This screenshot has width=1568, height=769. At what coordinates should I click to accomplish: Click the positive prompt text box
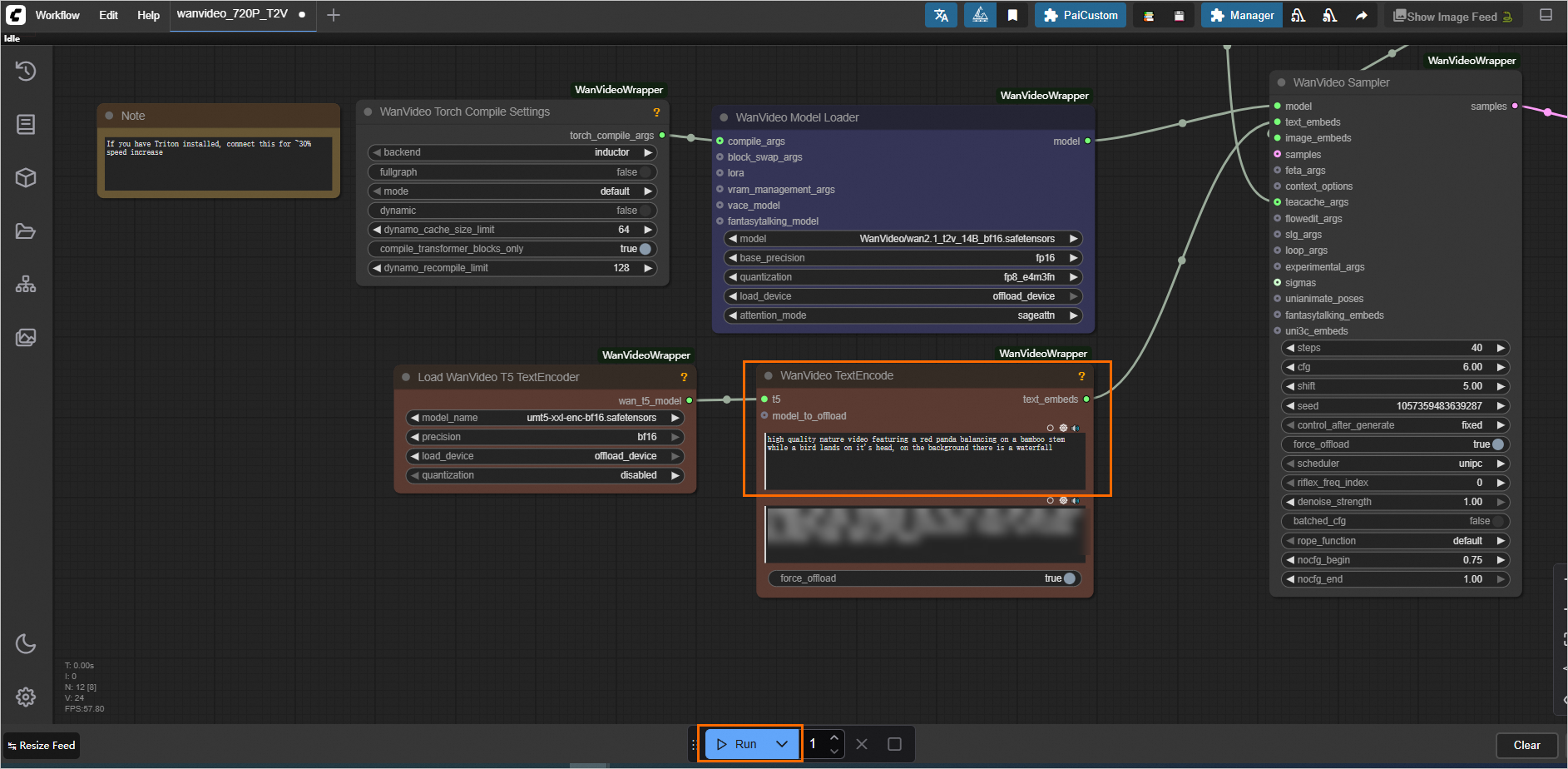(x=924, y=460)
